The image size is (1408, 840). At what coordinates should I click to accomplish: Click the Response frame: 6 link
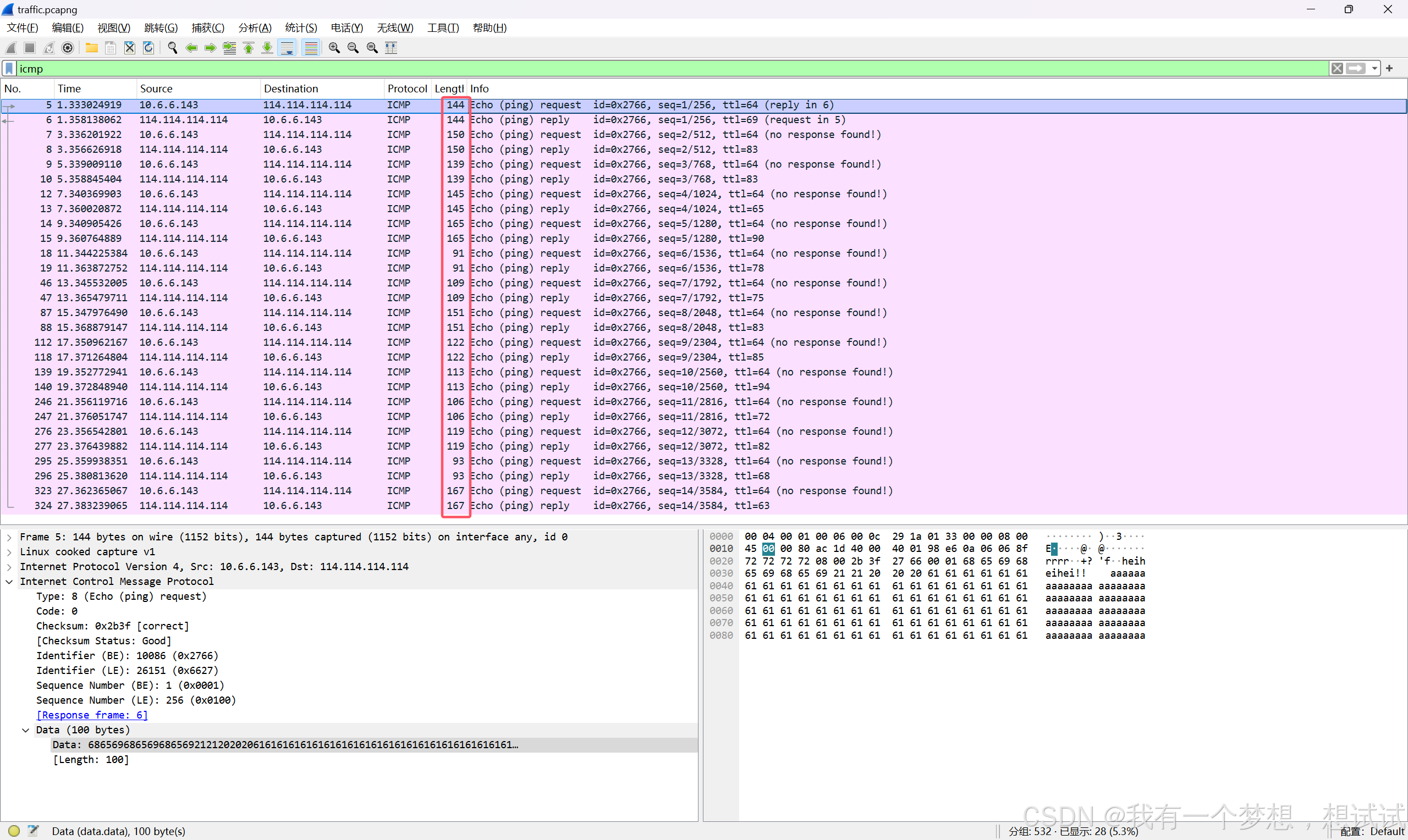coord(92,715)
